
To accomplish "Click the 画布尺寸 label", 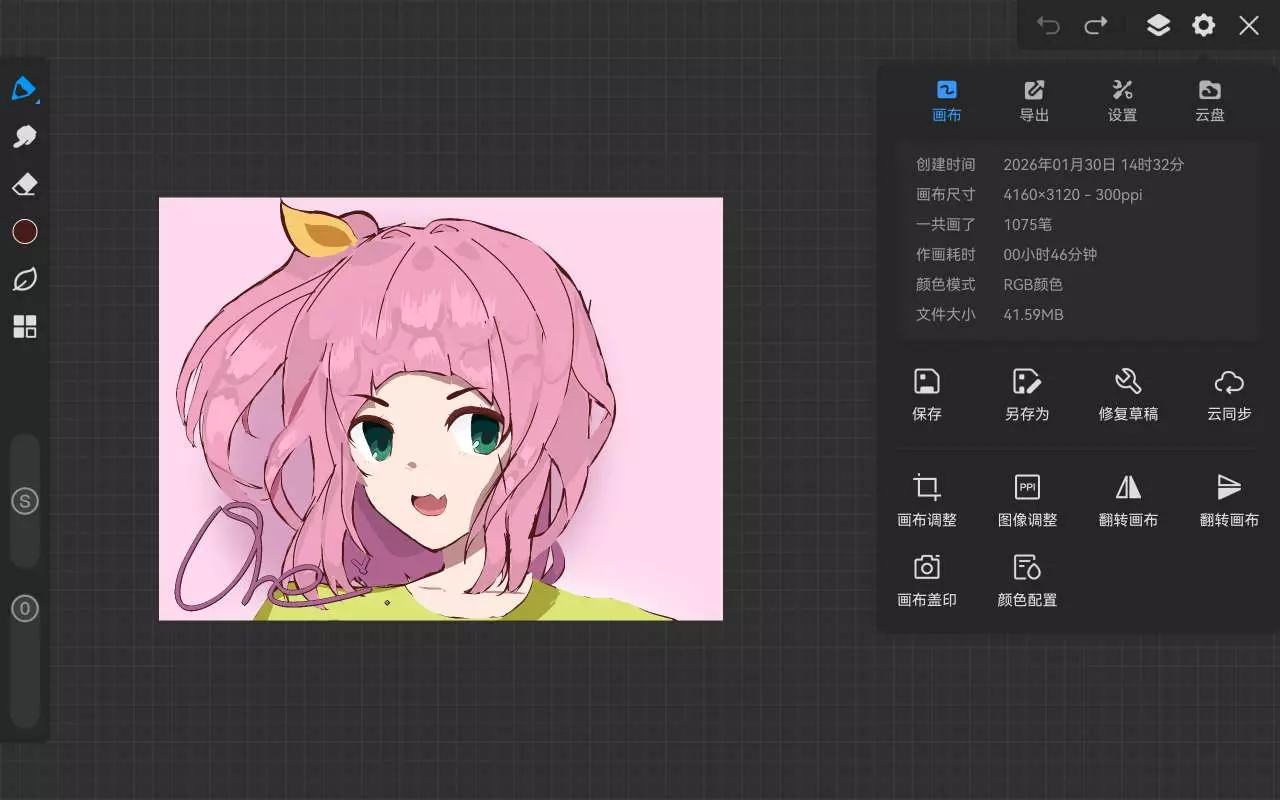I will [945, 194].
